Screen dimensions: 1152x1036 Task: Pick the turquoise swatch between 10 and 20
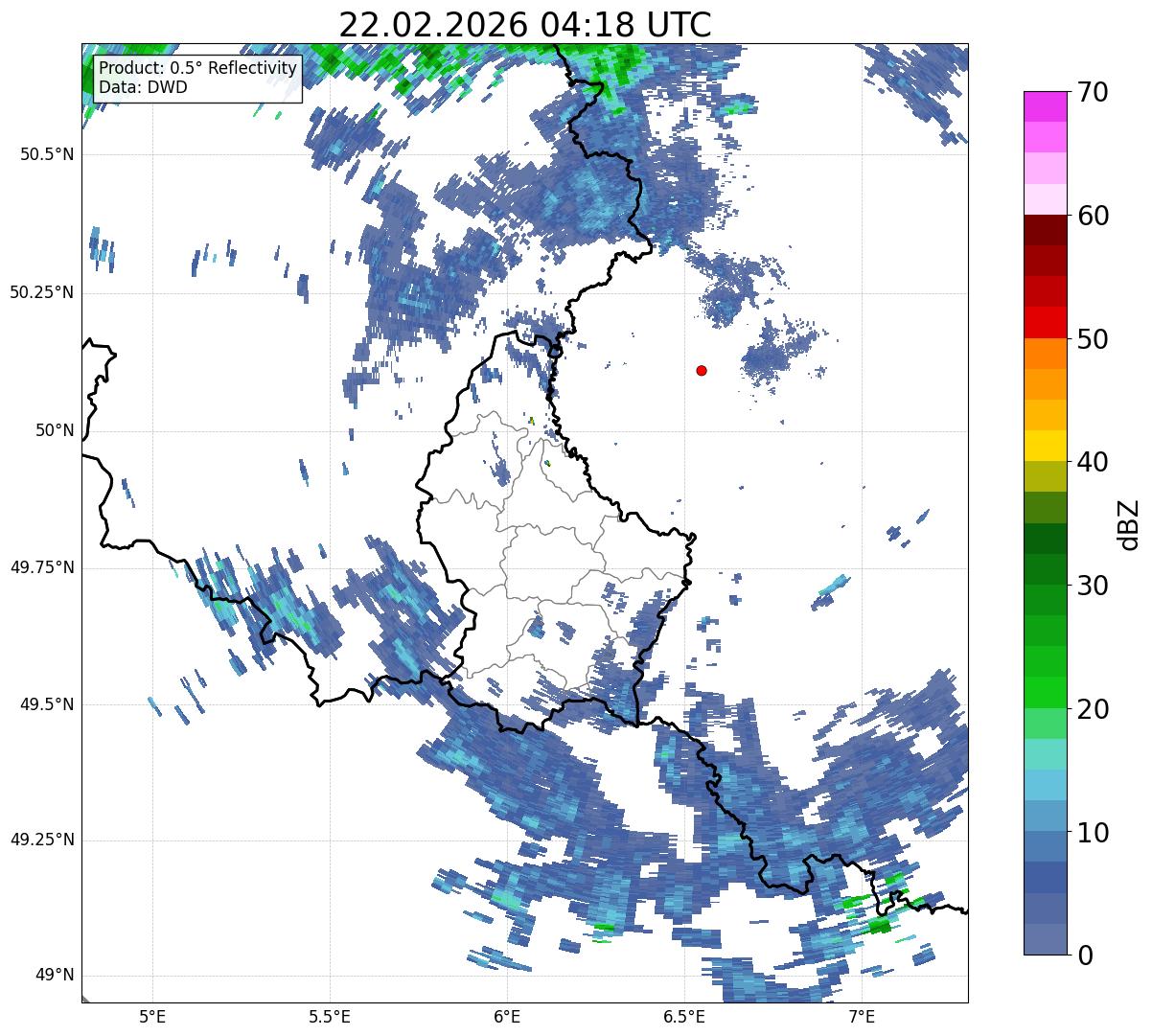[1045, 754]
